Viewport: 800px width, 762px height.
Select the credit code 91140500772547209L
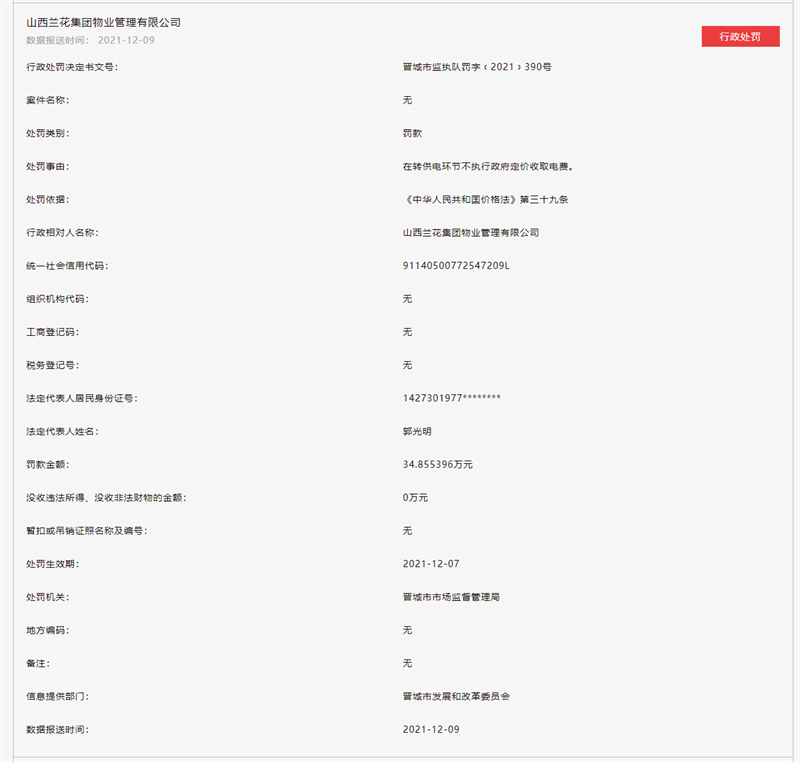(x=456, y=265)
